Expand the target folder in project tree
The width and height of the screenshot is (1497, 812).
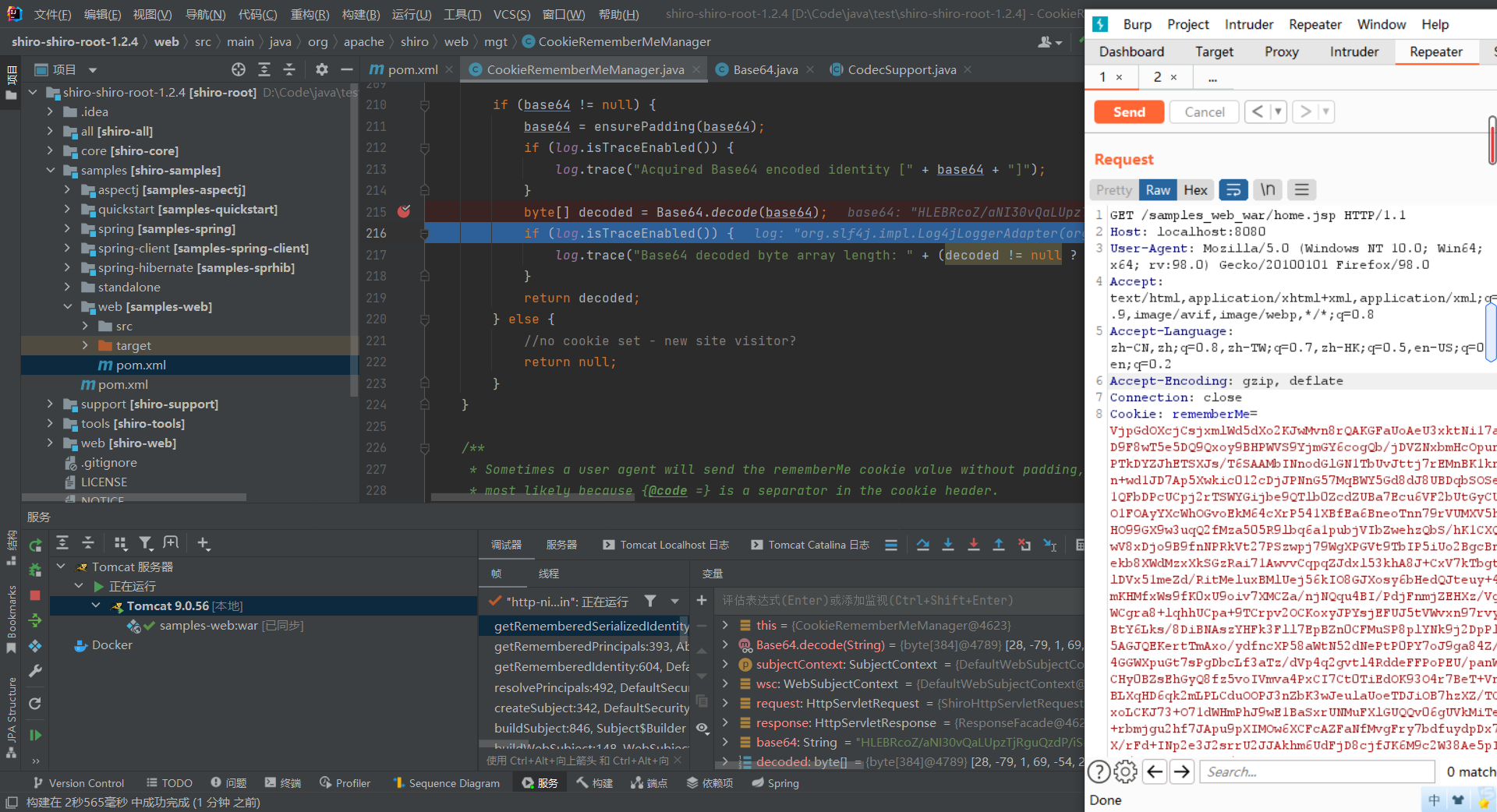click(x=86, y=345)
